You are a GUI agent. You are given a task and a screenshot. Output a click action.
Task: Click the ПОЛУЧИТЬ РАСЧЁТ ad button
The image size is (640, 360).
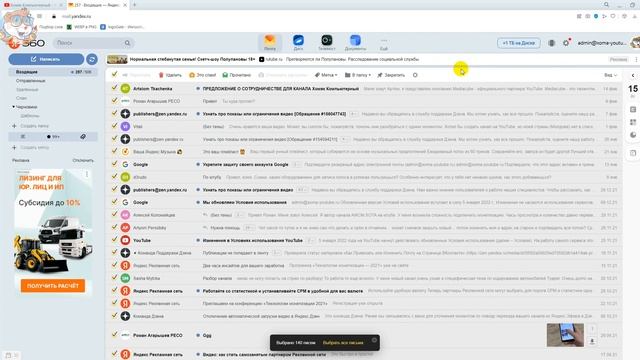pos(53,286)
